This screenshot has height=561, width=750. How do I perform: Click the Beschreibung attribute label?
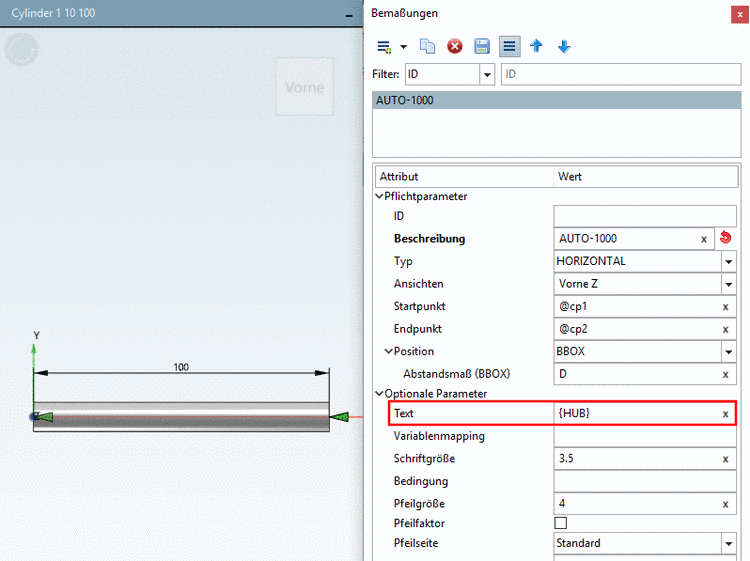(x=429, y=239)
